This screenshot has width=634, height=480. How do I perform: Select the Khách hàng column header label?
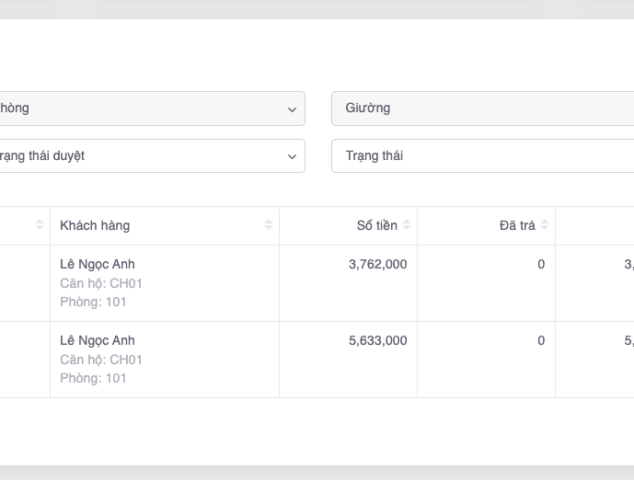click(95, 226)
